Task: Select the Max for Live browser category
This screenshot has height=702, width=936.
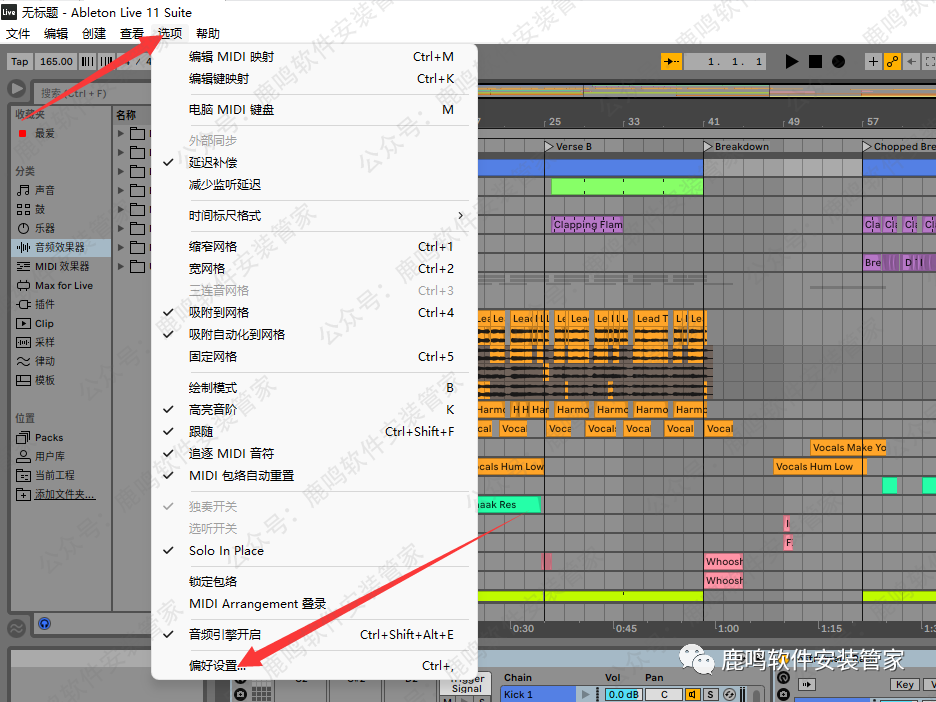Action: pyautogui.click(x=63, y=286)
